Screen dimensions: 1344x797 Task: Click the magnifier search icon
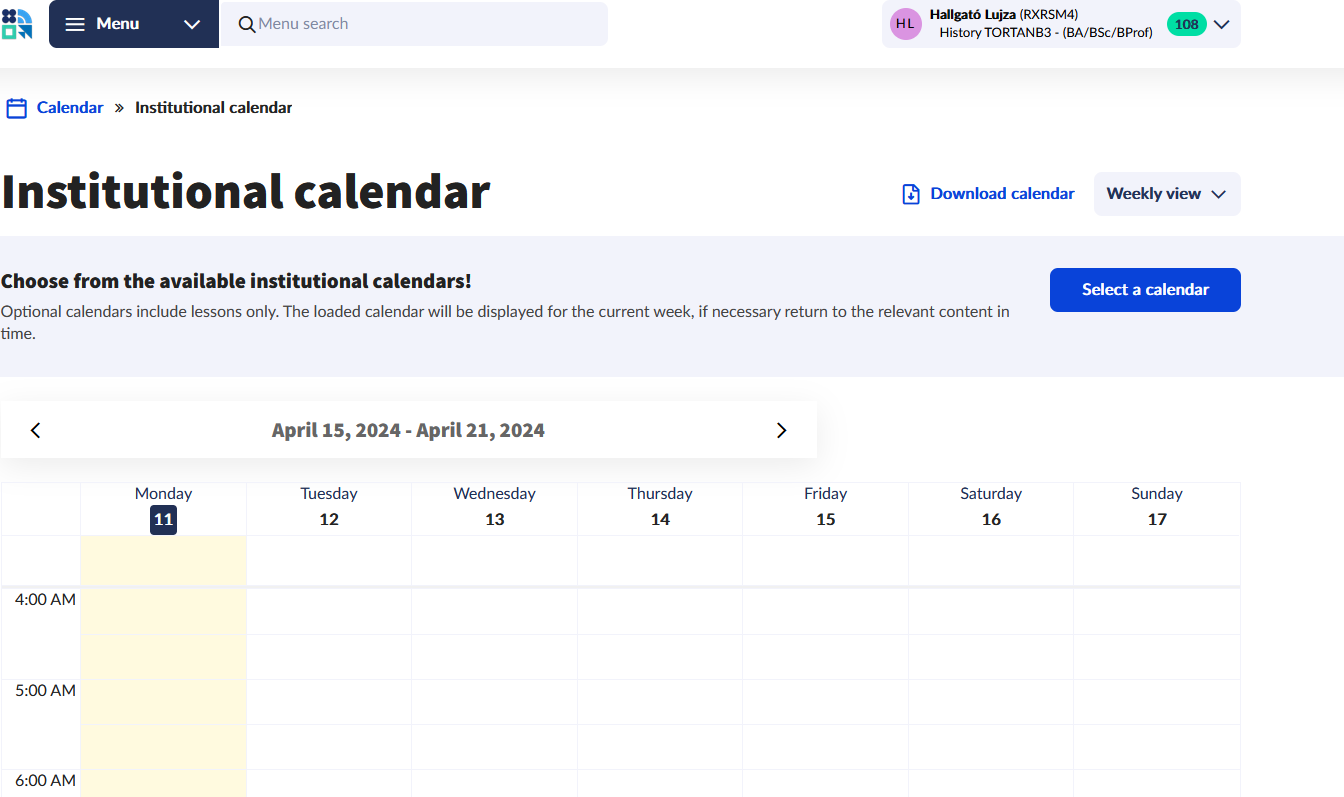(247, 24)
